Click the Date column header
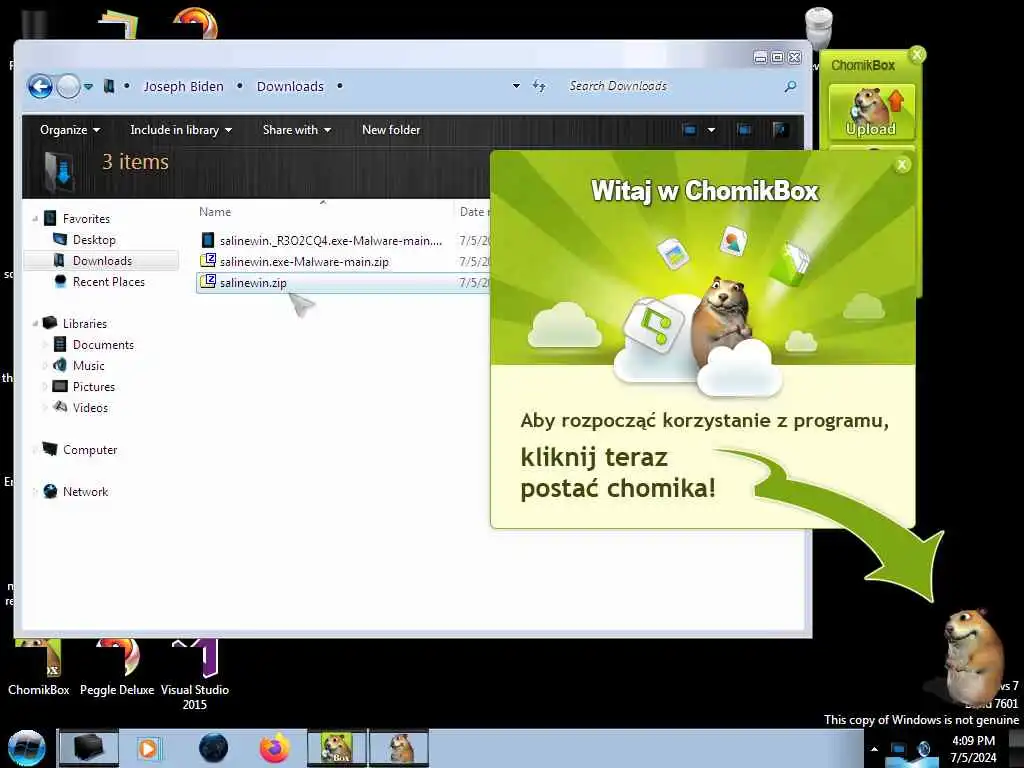 472,212
